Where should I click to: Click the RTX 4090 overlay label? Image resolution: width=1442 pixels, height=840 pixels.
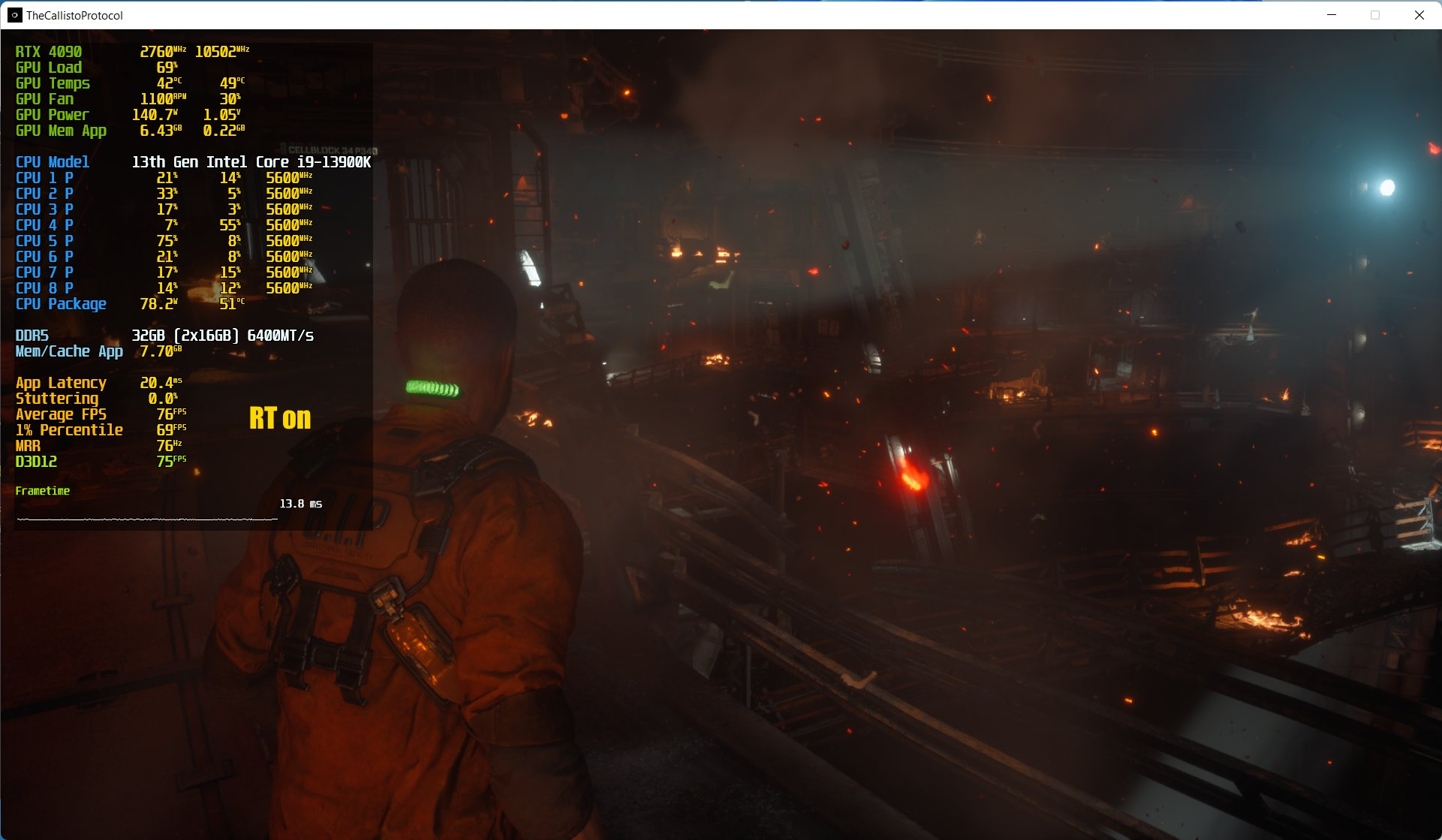(49, 52)
